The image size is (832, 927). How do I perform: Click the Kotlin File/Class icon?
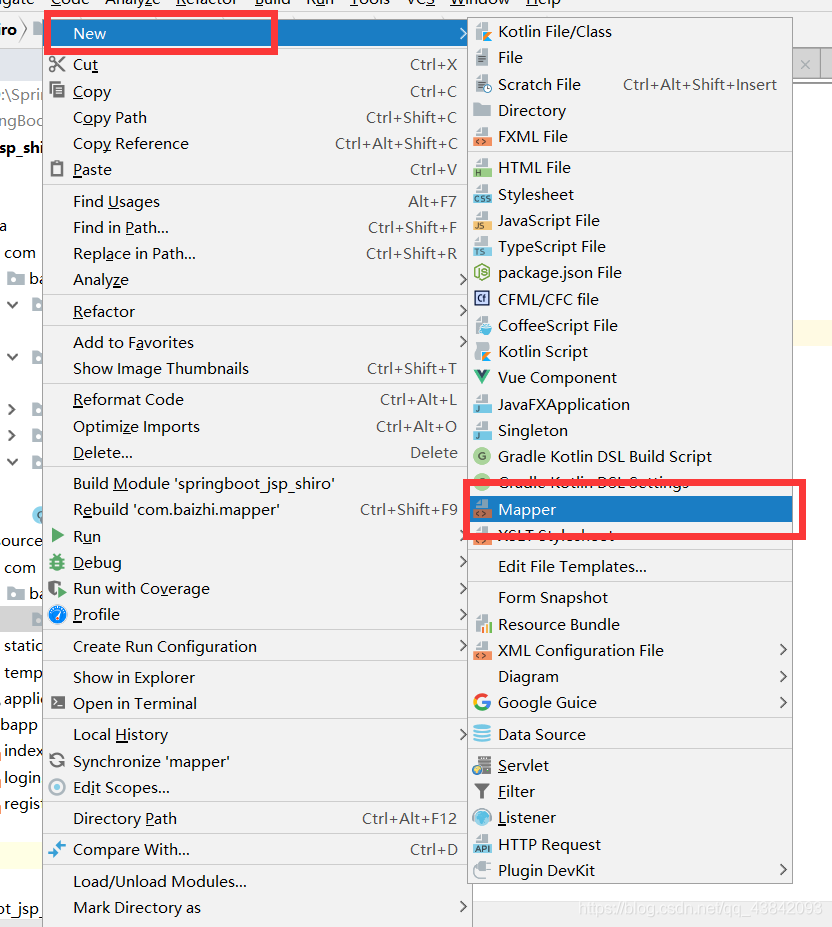coord(483,31)
